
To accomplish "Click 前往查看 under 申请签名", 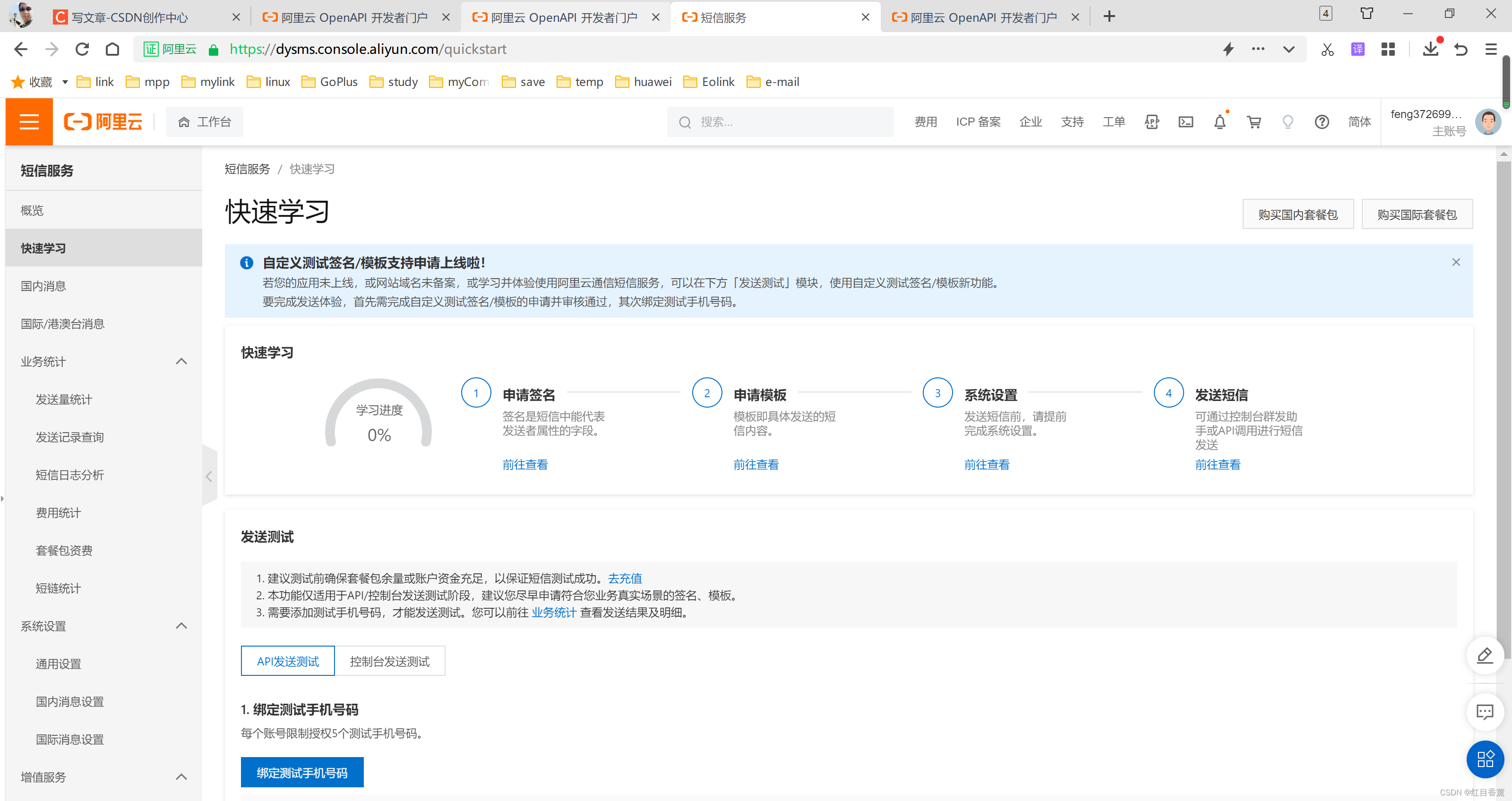I will 525,465.
